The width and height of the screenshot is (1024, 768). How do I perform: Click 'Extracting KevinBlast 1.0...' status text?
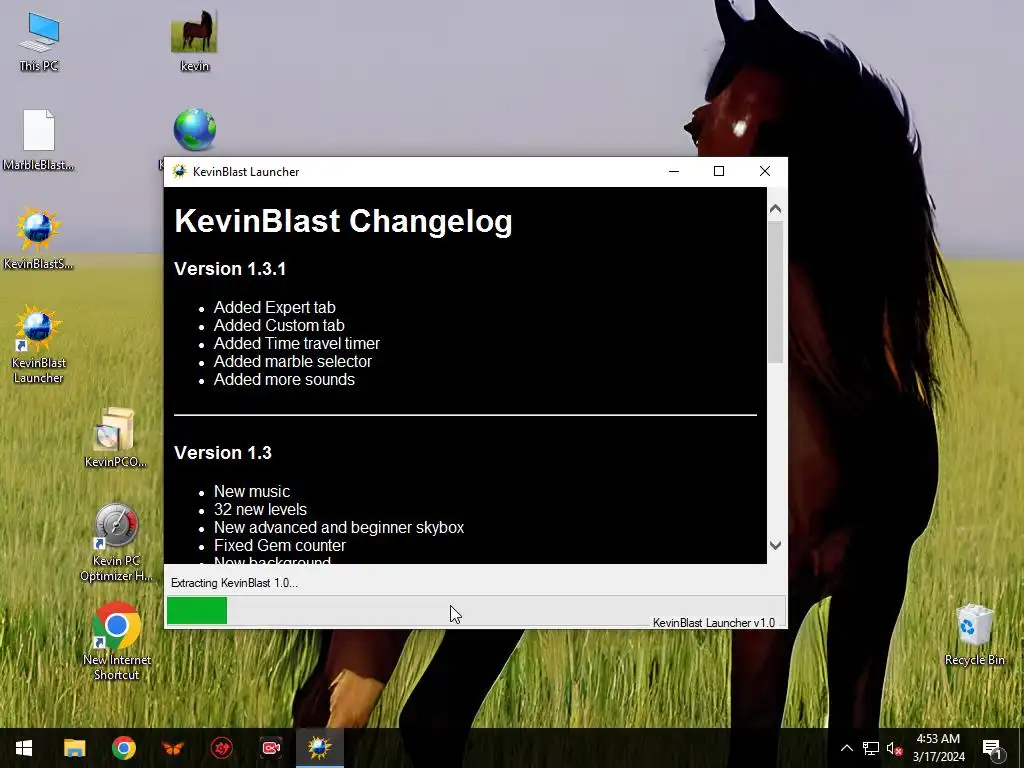tap(234, 583)
